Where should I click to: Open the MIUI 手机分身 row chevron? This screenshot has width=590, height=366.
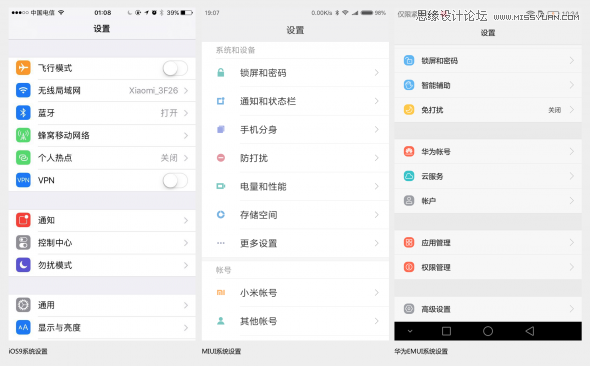(x=377, y=129)
